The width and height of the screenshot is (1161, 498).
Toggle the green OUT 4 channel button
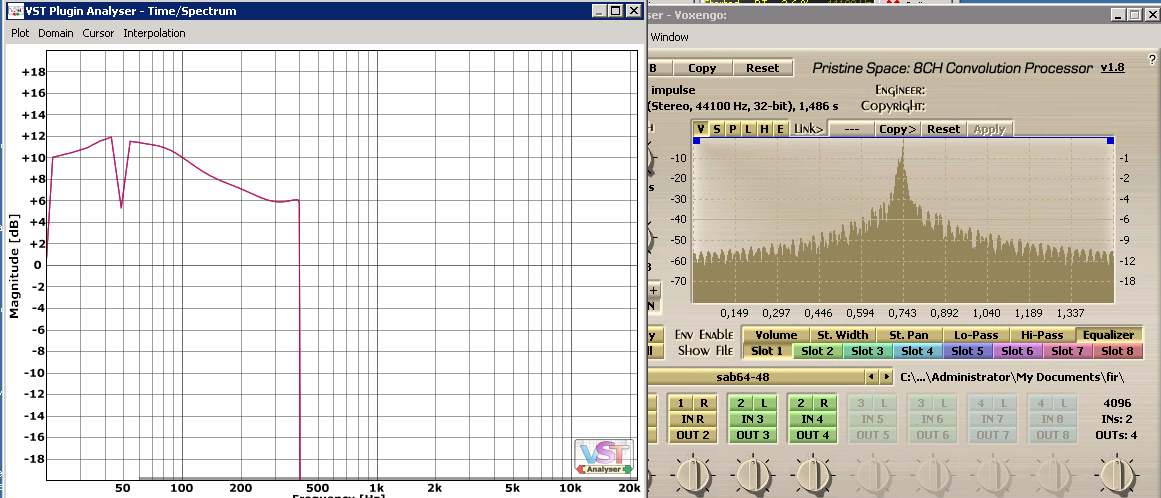(812, 435)
